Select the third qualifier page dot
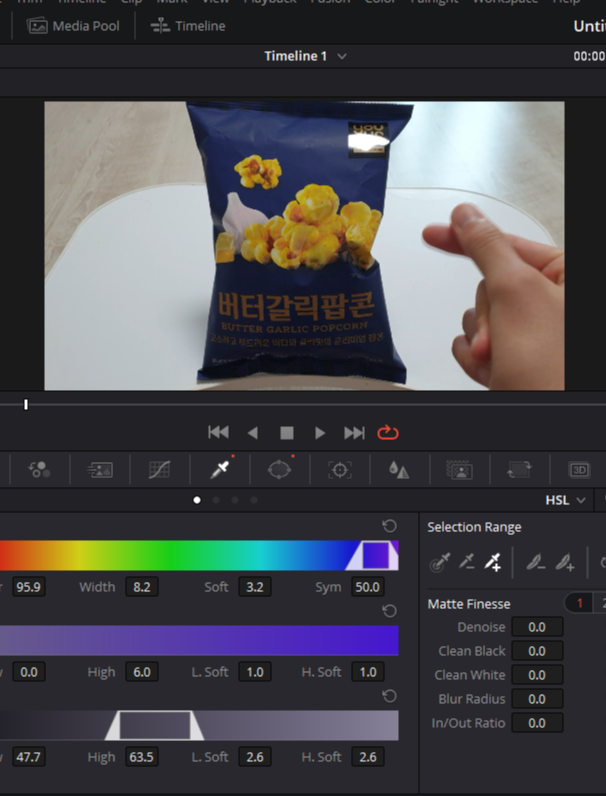 coord(234,500)
